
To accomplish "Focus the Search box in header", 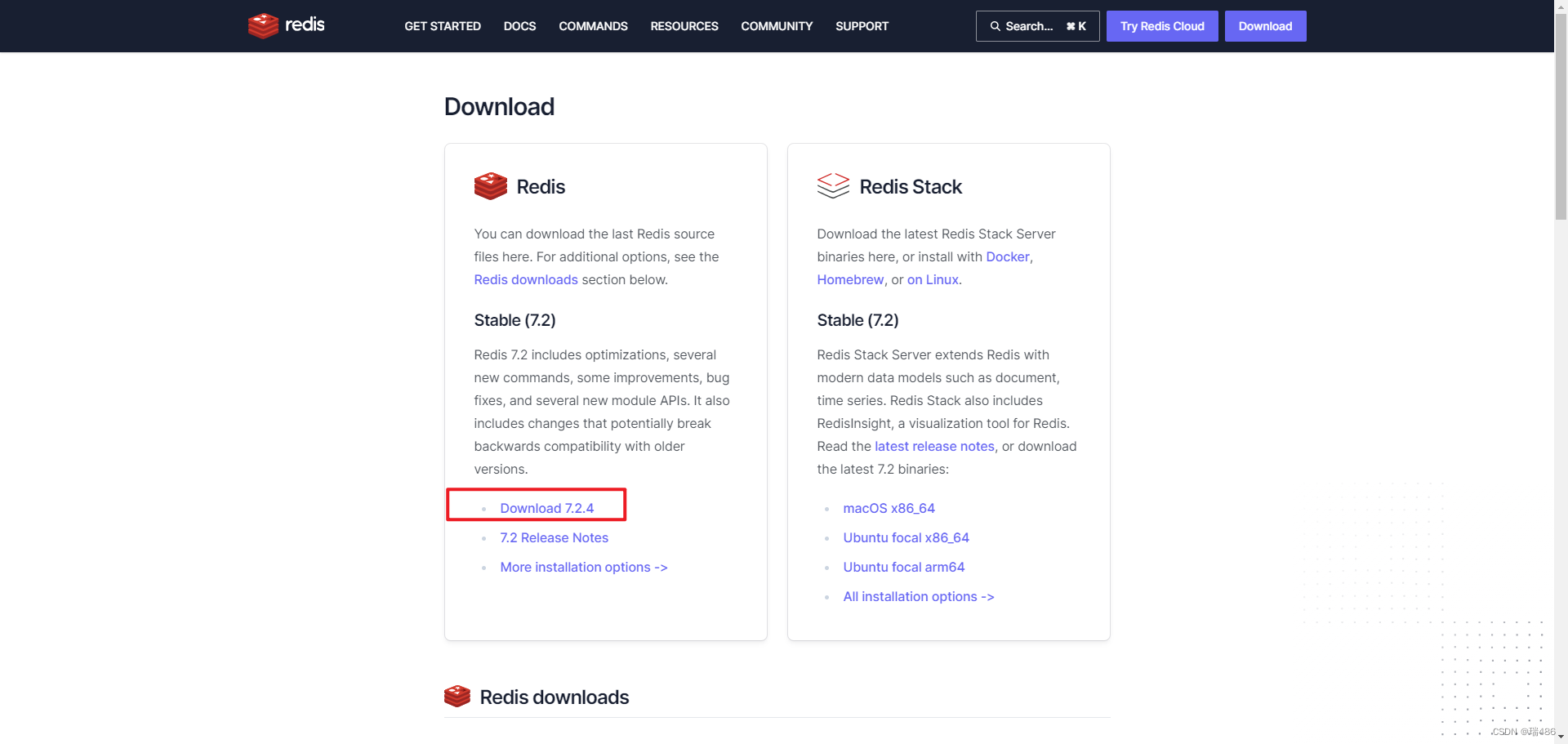I will pos(1037,26).
